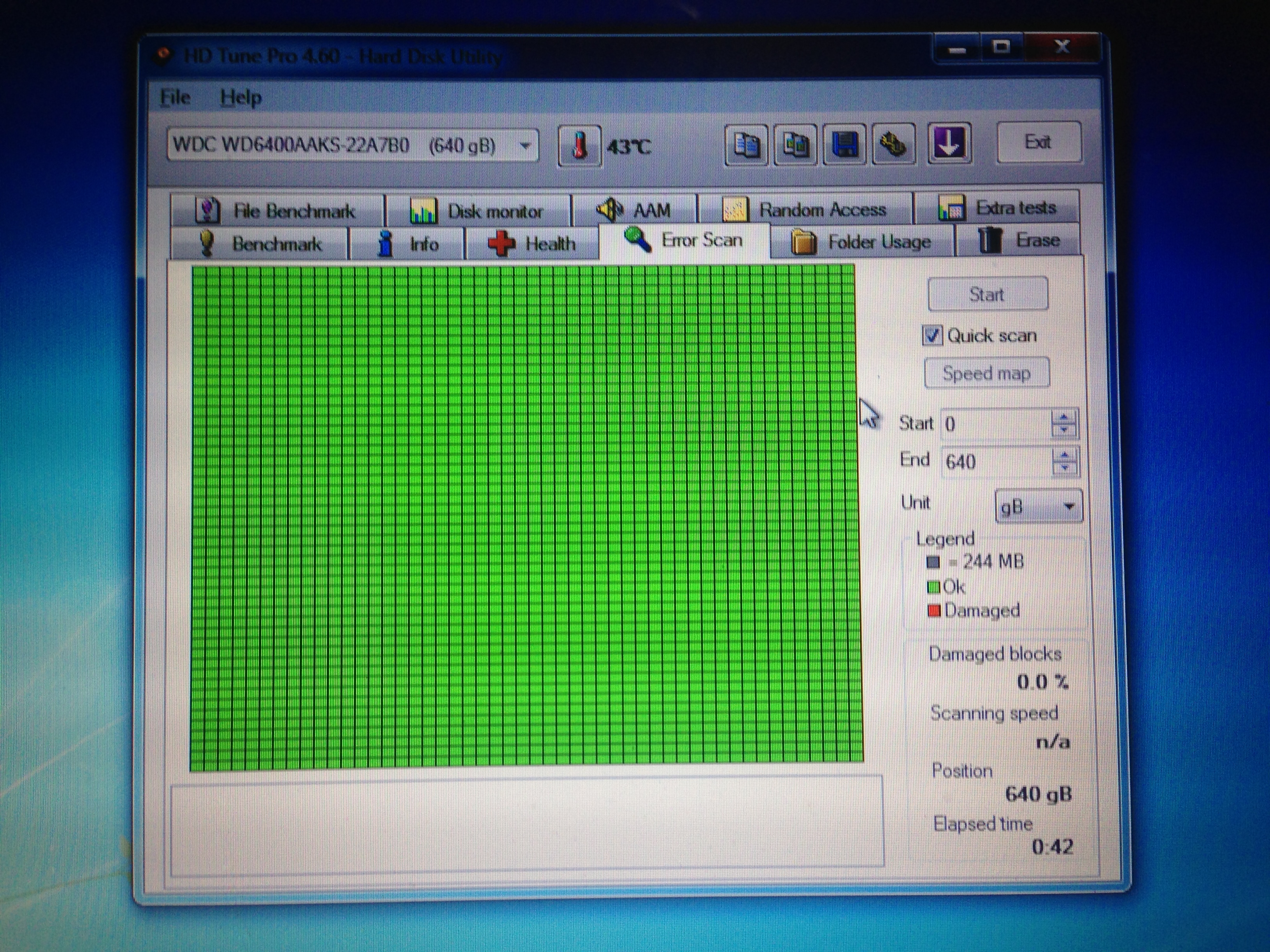1270x952 pixels.
Task: Click copy screenshot to clipboard icon
Action: point(795,145)
